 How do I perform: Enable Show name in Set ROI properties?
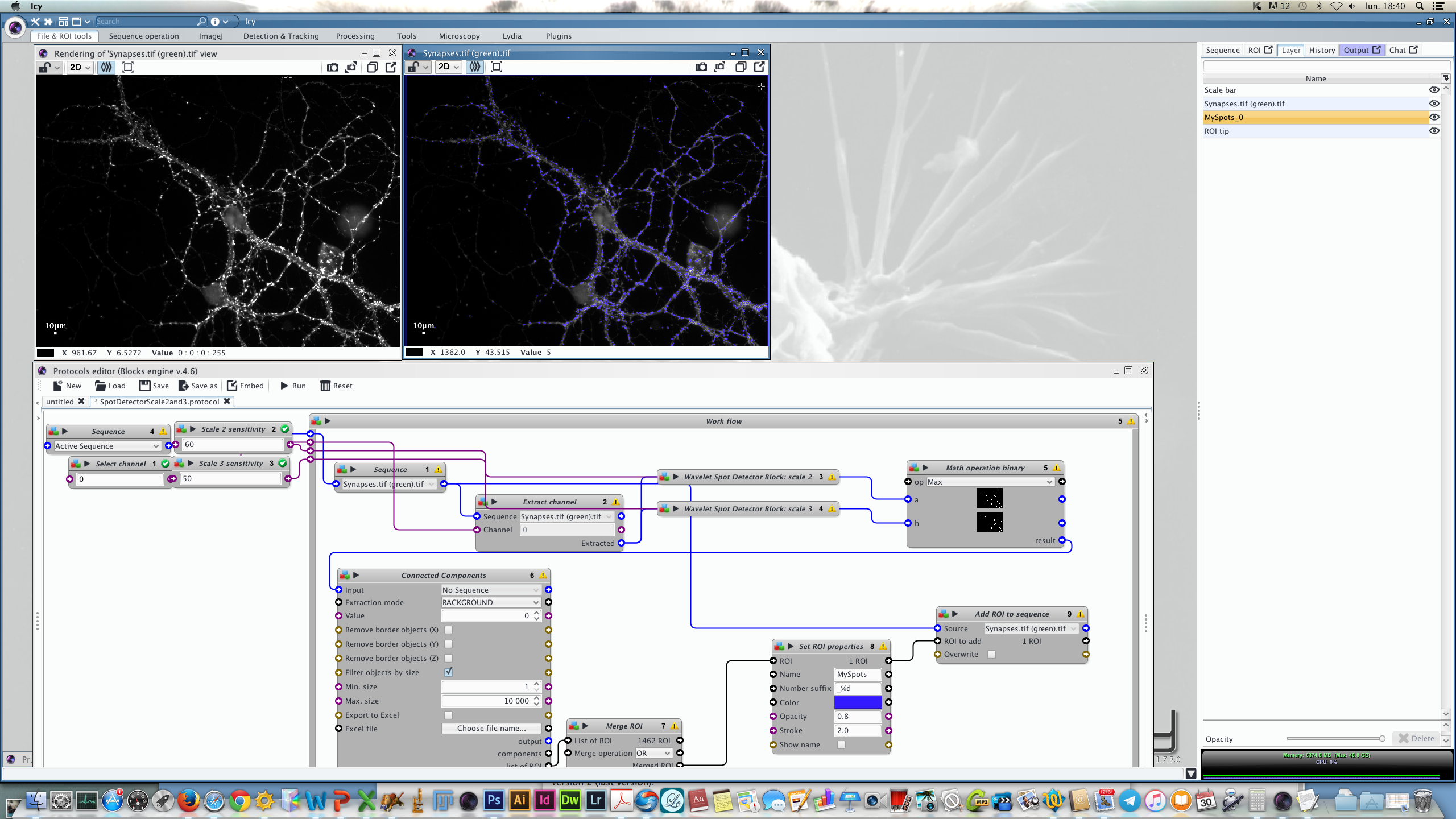point(841,744)
